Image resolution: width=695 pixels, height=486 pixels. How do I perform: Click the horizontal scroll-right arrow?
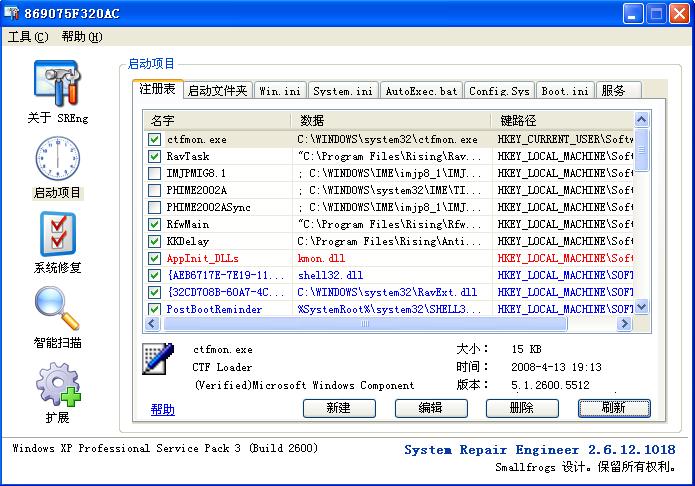(624, 323)
